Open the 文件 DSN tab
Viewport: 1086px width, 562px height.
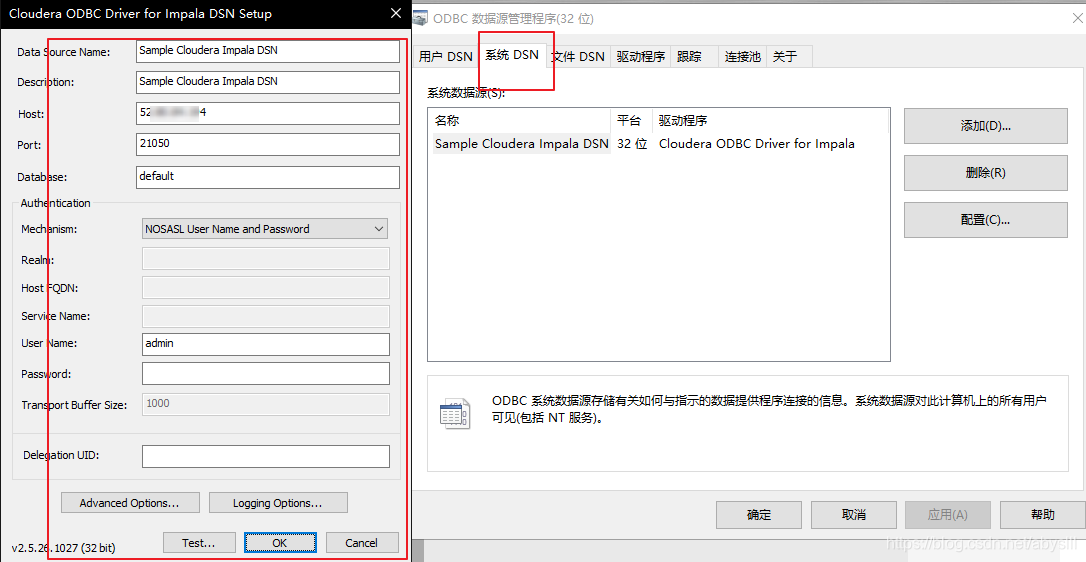tap(578, 57)
